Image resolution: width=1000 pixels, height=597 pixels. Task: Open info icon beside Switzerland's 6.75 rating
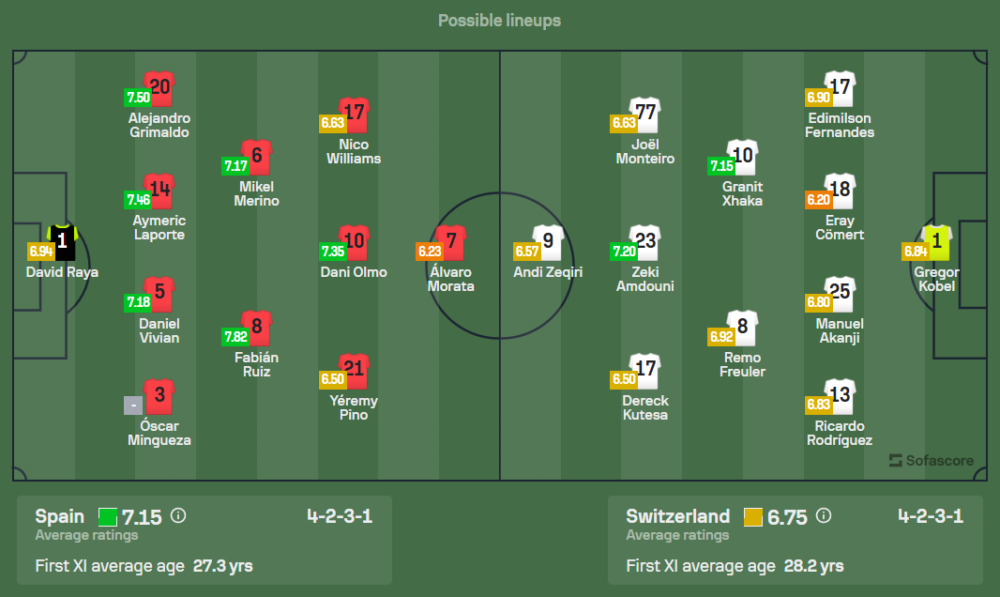pyautogui.click(x=823, y=516)
